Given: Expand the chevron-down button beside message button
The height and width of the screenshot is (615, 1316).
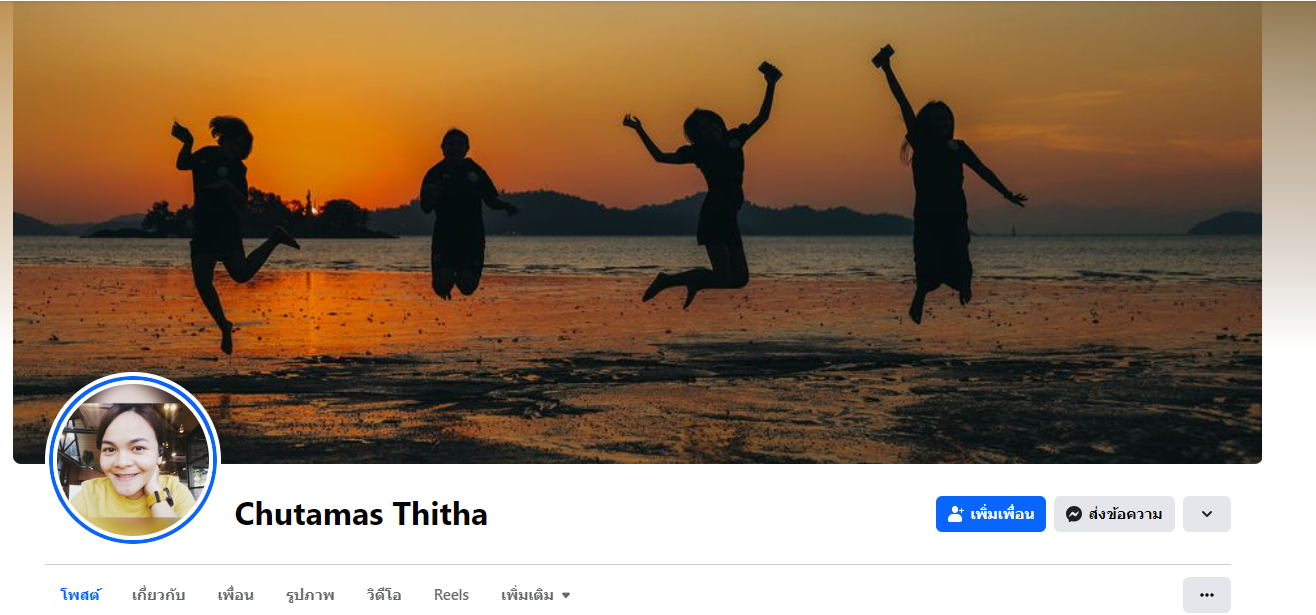Looking at the screenshot, I should point(1206,514).
